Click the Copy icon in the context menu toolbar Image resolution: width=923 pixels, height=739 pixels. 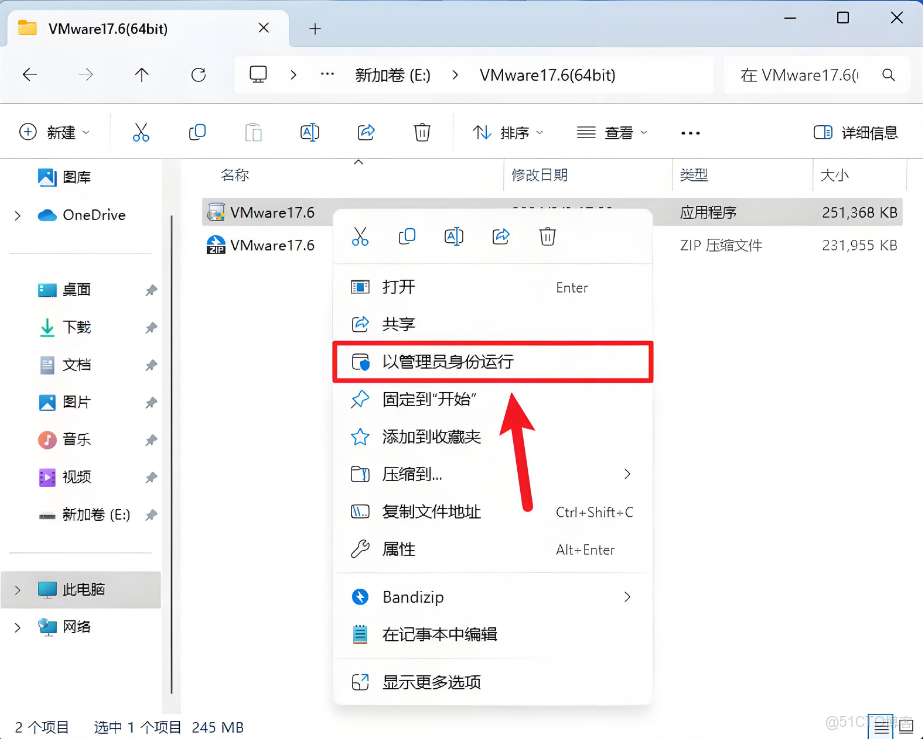pyautogui.click(x=406, y=237)
